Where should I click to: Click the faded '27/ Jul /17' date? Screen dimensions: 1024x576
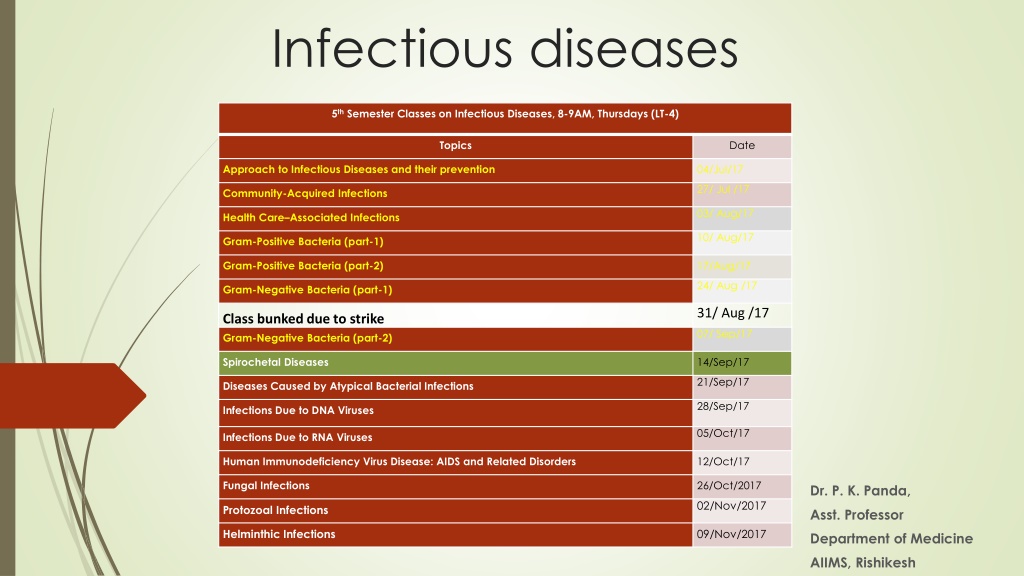point(723,189)
